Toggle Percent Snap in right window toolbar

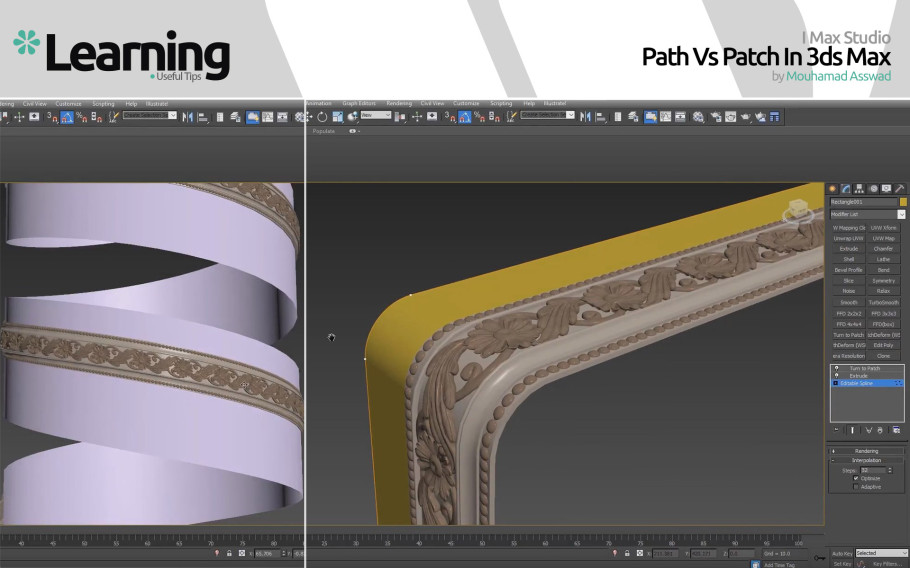click(480, 117)
